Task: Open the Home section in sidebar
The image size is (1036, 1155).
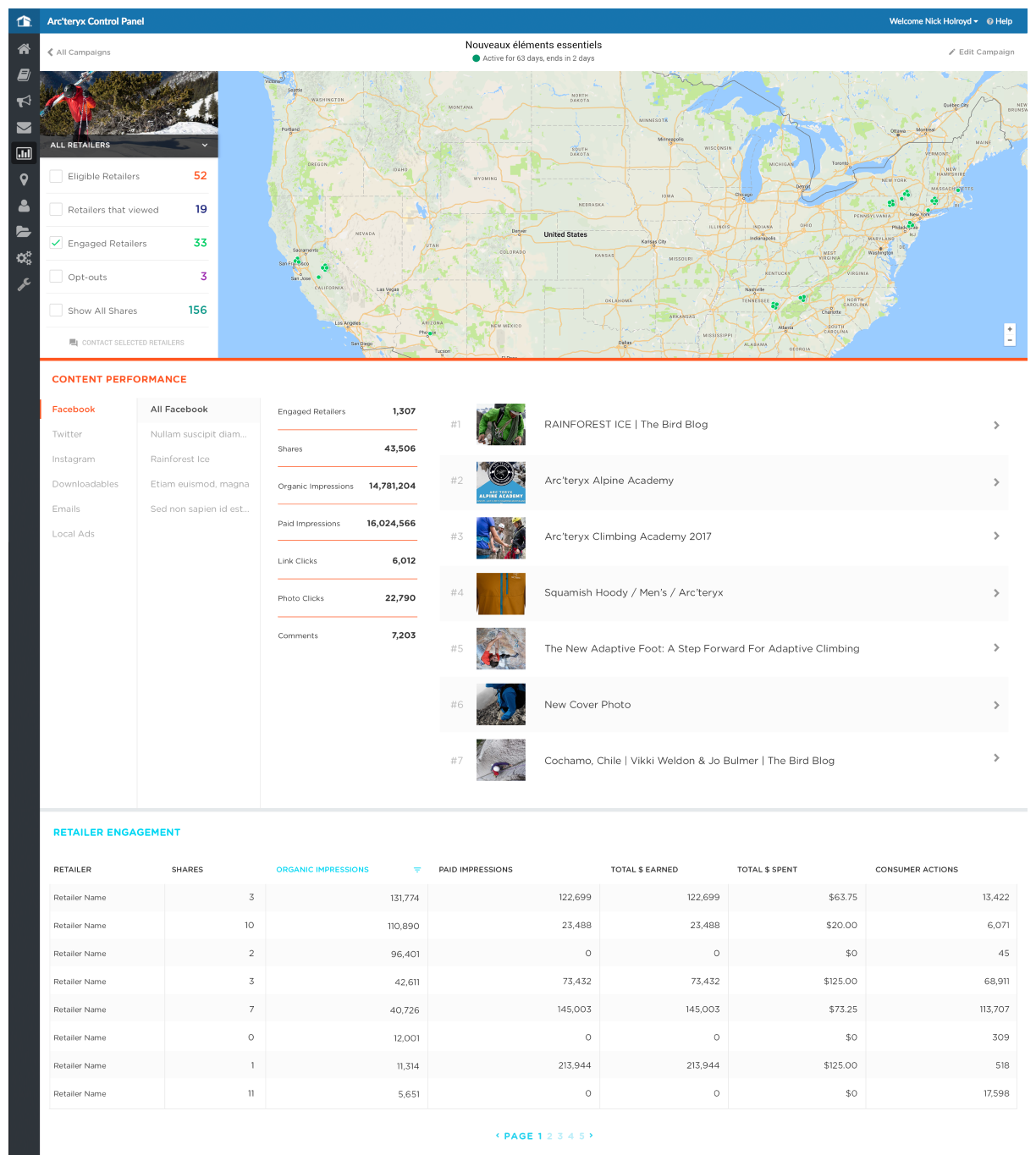Action: pyautogui.click(x=24, y=49)
